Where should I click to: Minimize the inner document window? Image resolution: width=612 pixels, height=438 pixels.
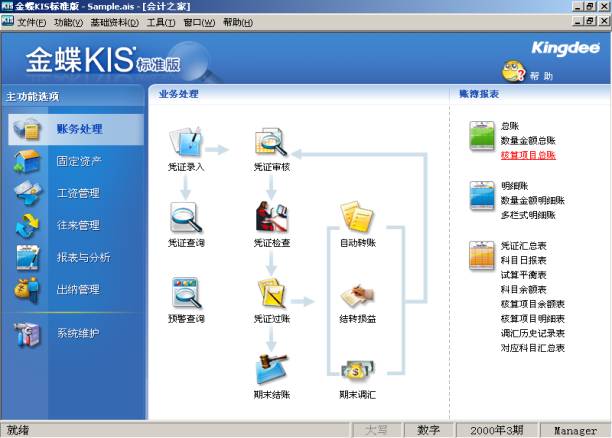(x=578, y=21)
